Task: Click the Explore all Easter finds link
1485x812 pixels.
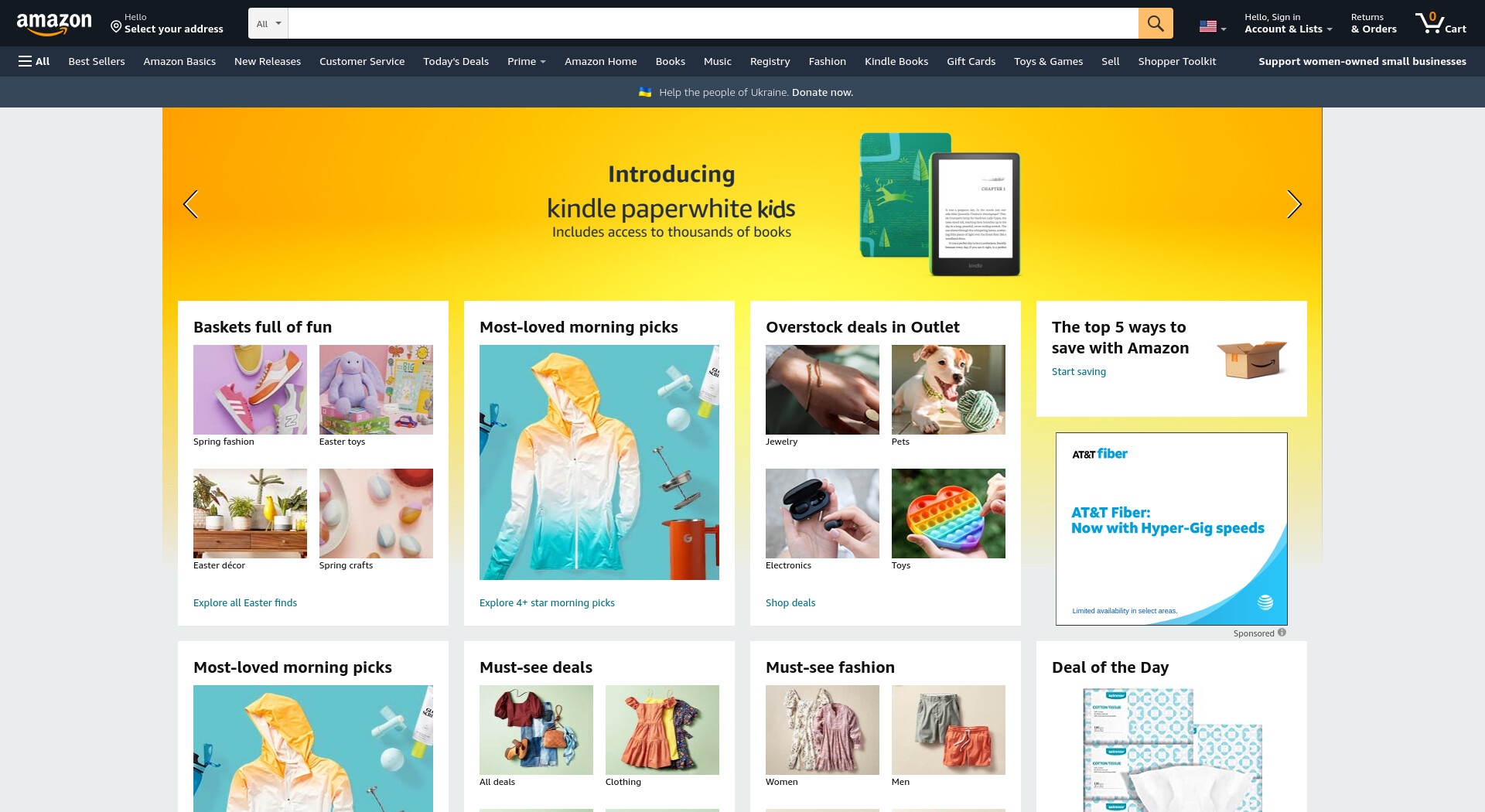Action: 245,602
